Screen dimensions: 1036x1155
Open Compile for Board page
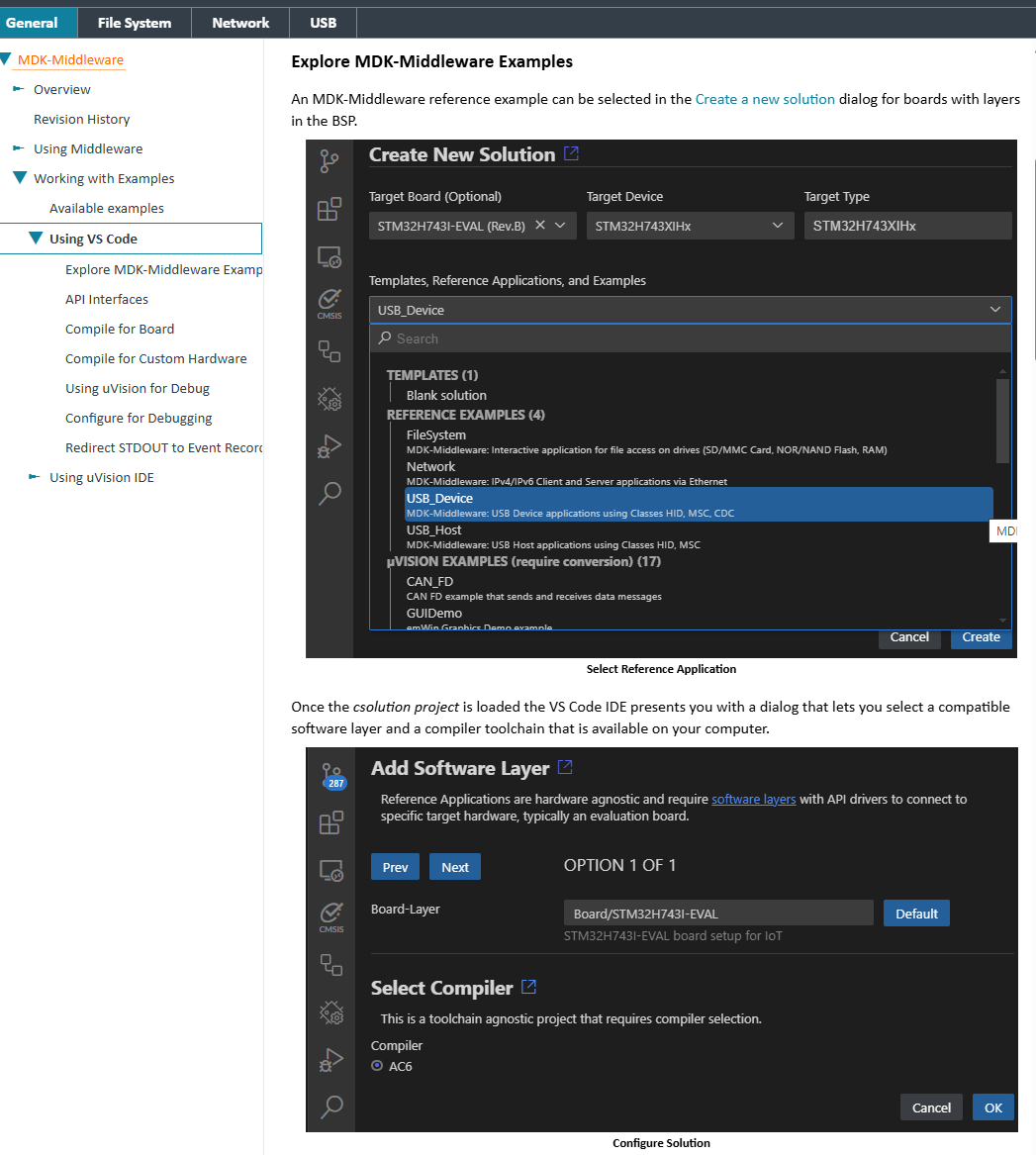pos(120,329)
